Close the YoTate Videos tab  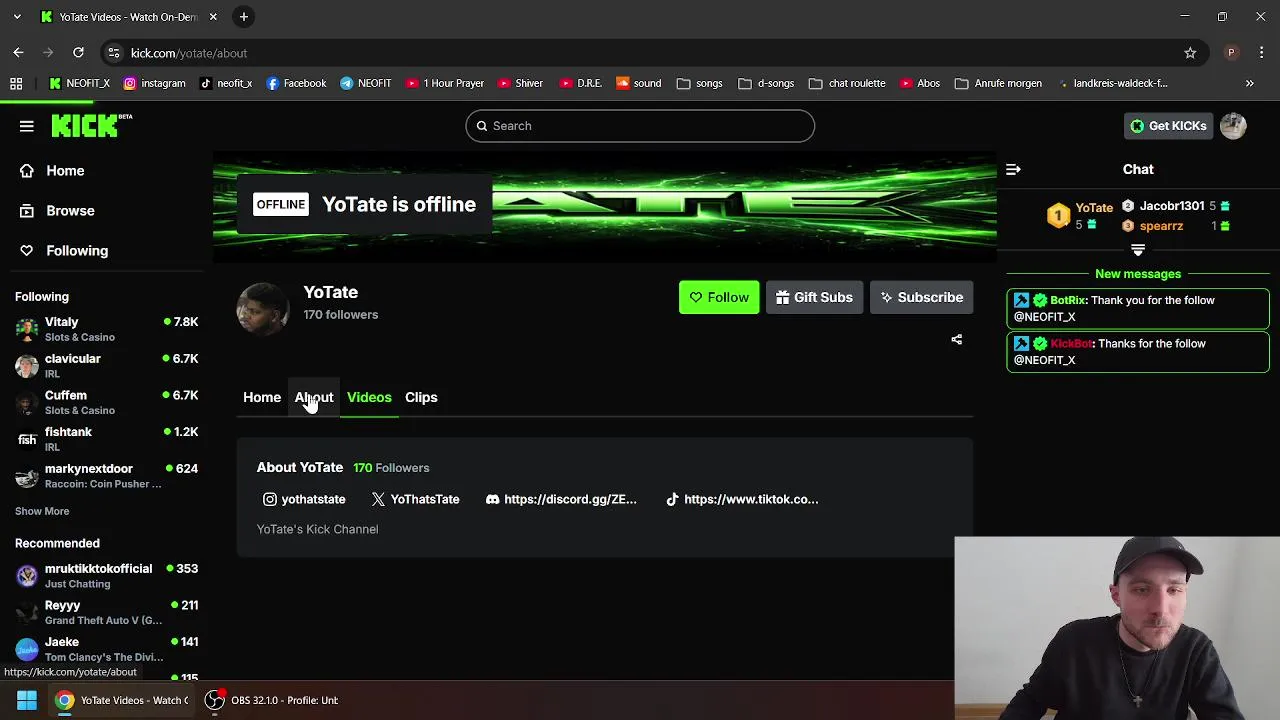coord(213,17)
